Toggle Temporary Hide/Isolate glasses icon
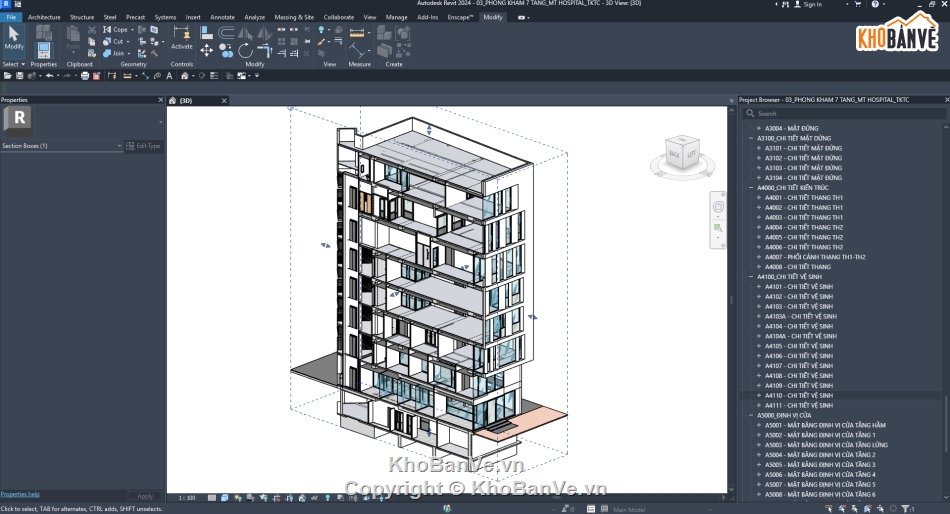The image size is (950, 514). point(315,498)
